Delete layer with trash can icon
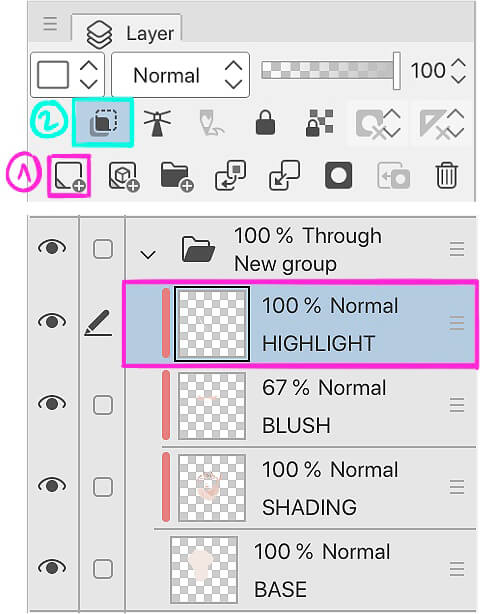 click(446, 175)
